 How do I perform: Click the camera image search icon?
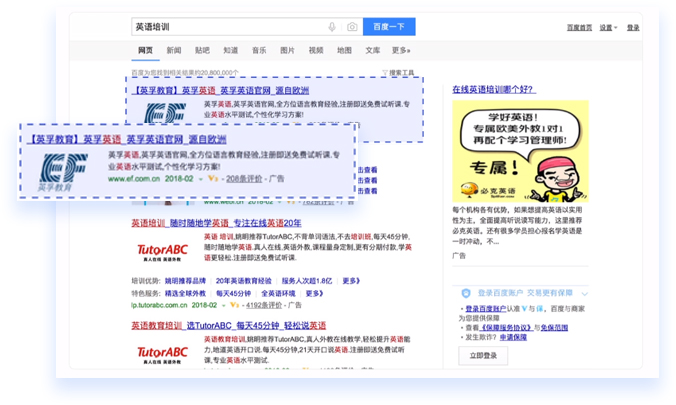(351, 27)
